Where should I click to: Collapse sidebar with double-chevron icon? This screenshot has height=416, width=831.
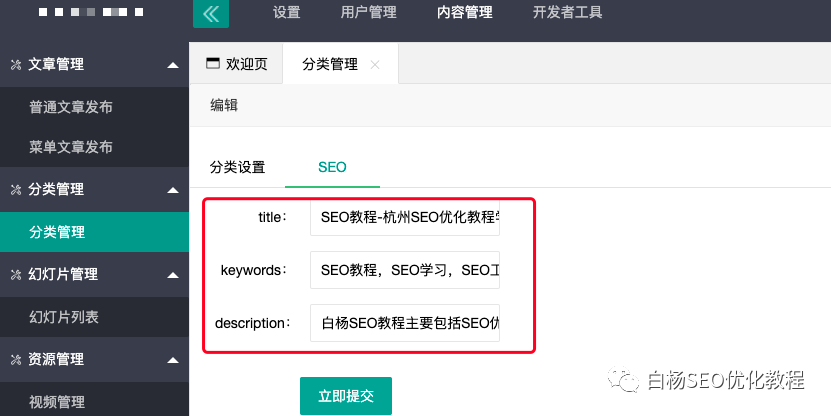(x=211, y=14)
